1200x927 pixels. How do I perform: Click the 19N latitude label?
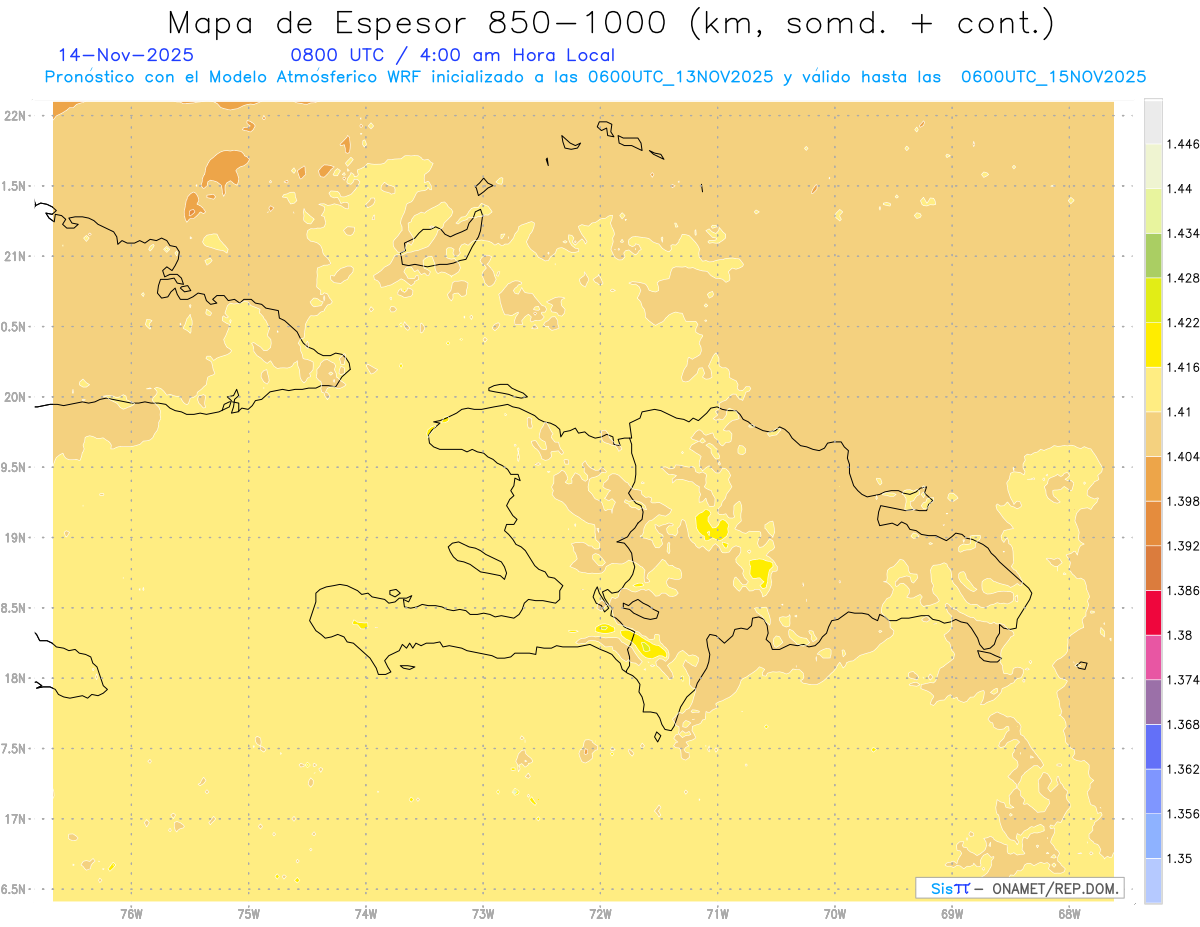(x=15, y=537)
